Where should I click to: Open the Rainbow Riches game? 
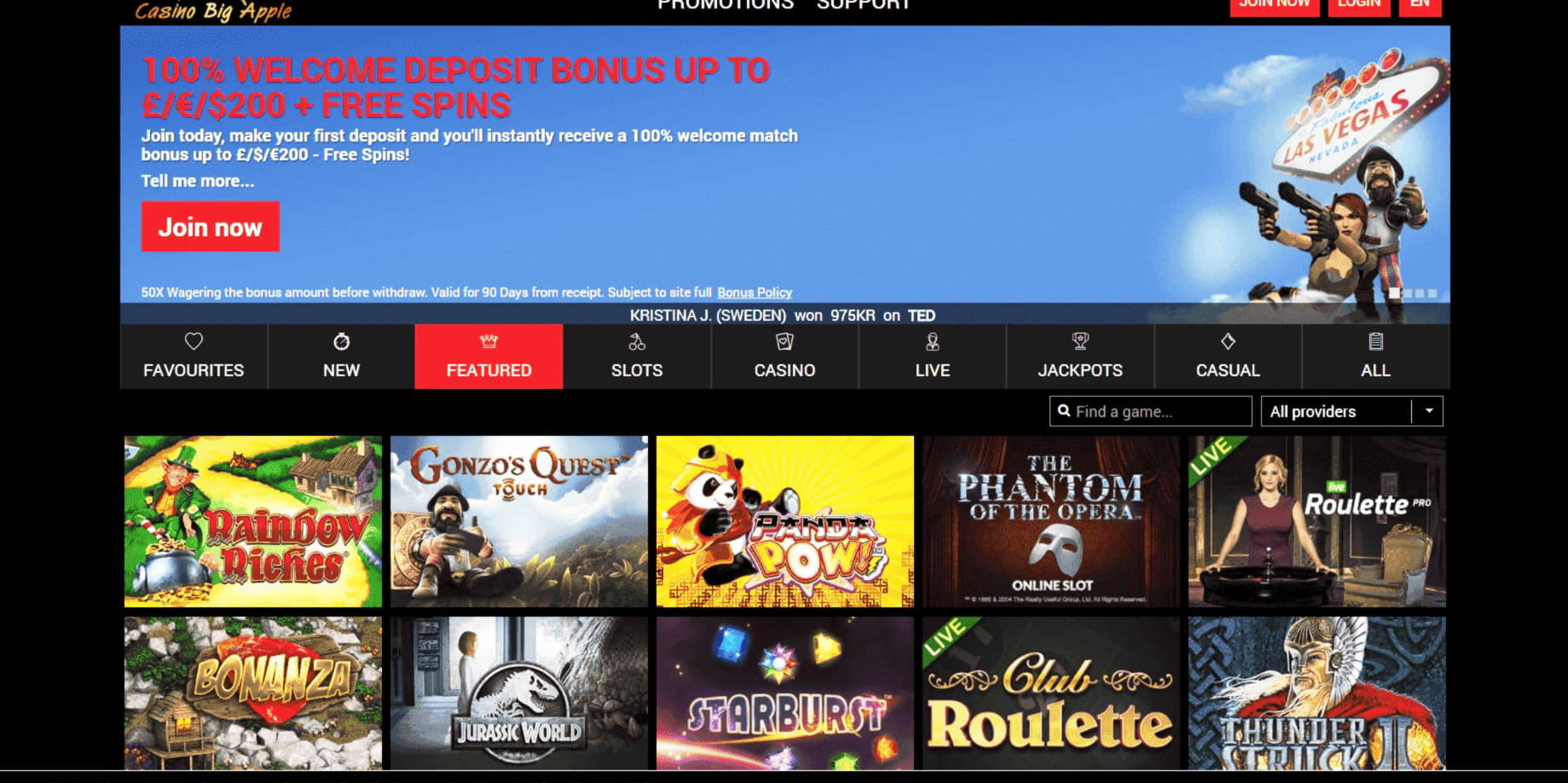253,521
